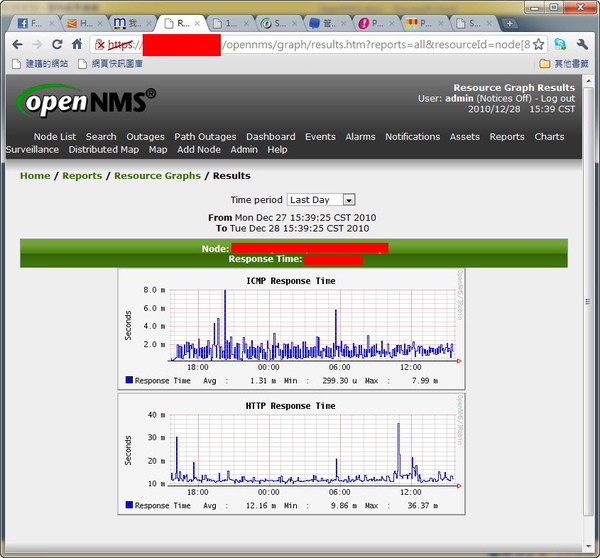Click the Log out link

click(558, 98)
